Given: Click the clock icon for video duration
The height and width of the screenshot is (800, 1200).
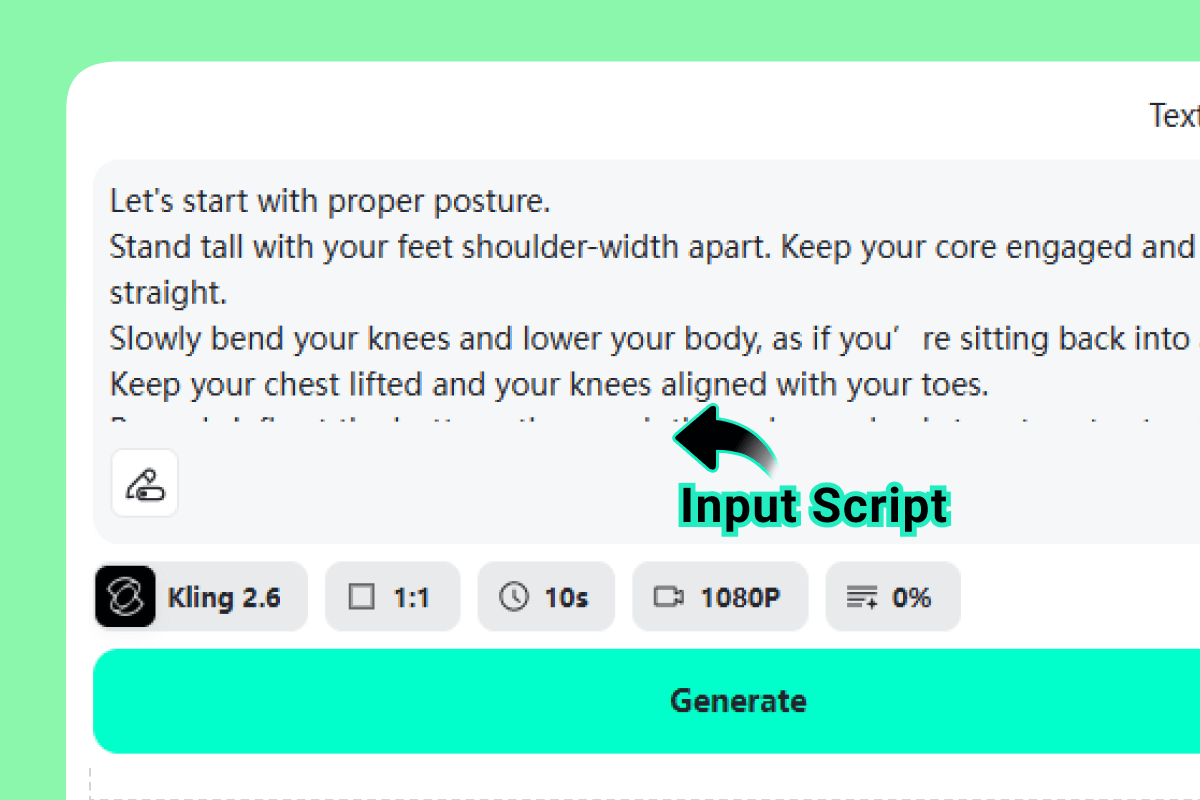Looking at the screenshot, I should [515, 596].
